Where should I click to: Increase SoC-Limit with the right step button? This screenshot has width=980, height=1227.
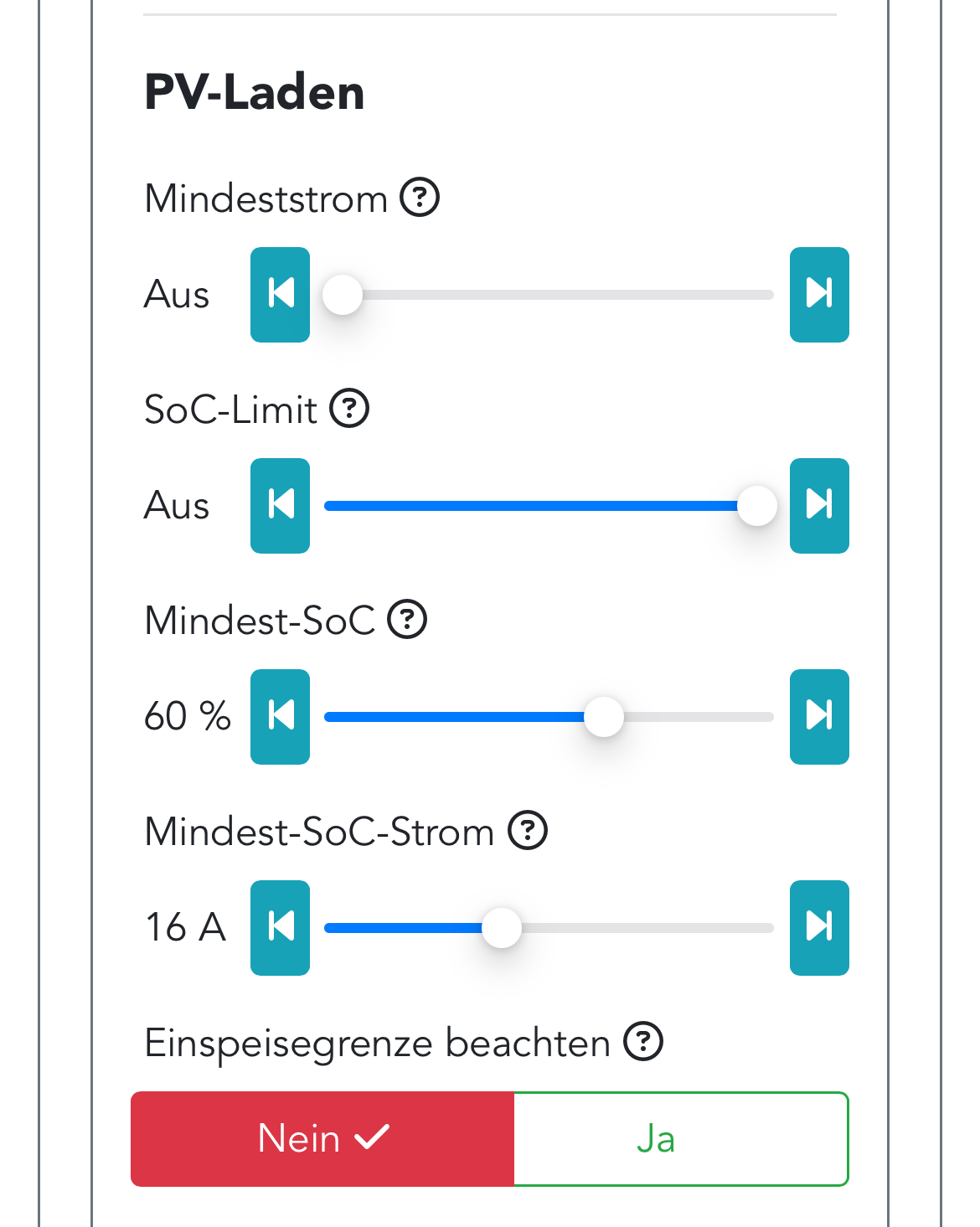(x=819, y=506)
